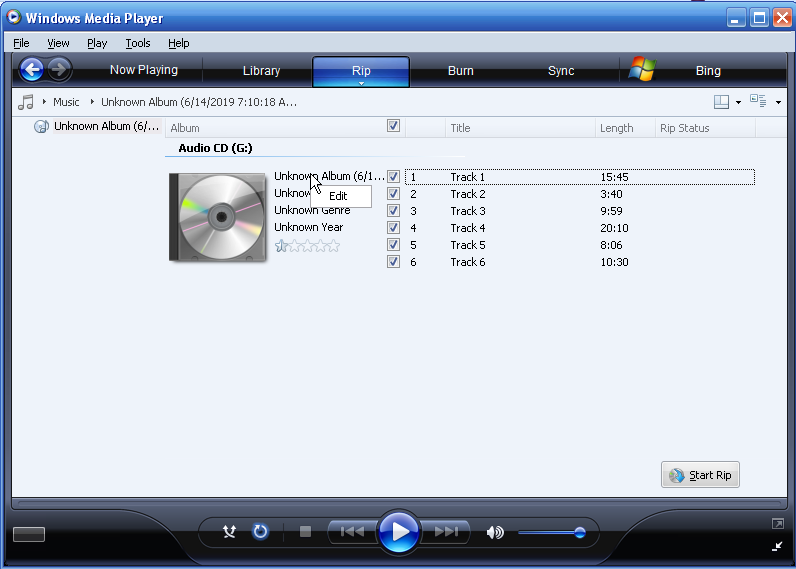This screenshot has width=796, height=569.
Task: Skip to the previous track
Action: [352, 531]
